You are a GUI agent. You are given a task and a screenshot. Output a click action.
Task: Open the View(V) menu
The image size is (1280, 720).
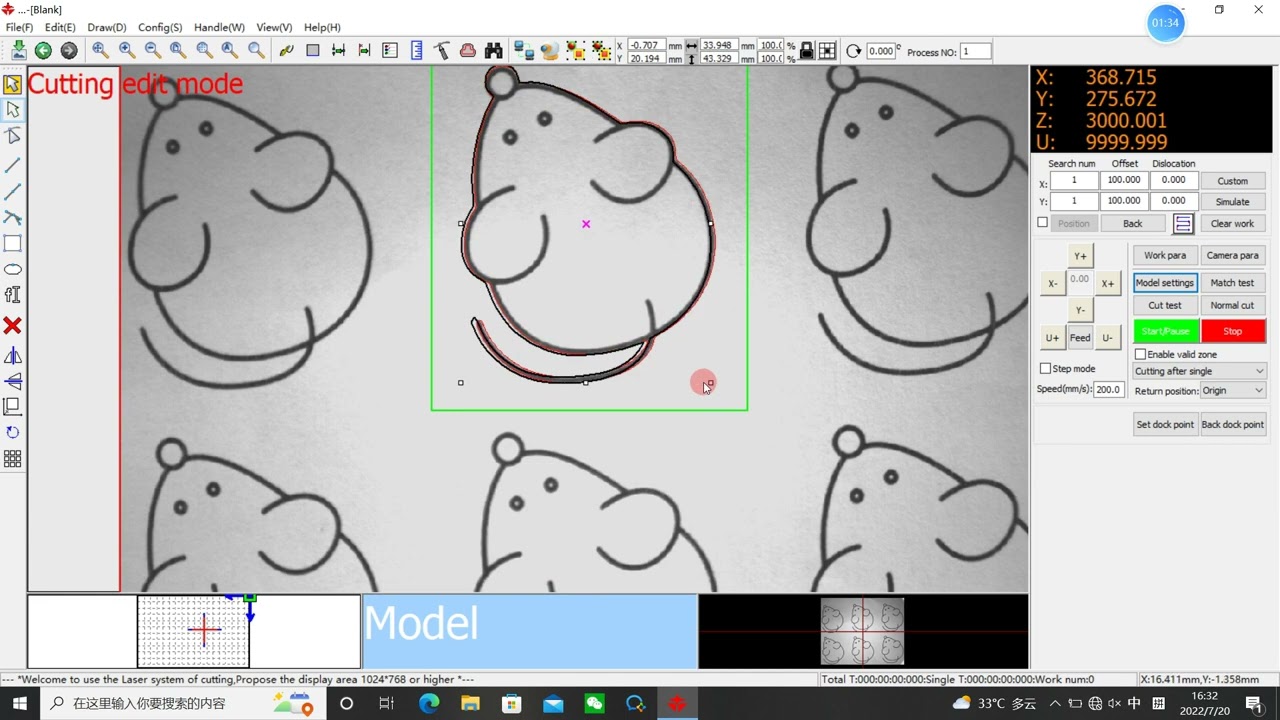(274, 27)
